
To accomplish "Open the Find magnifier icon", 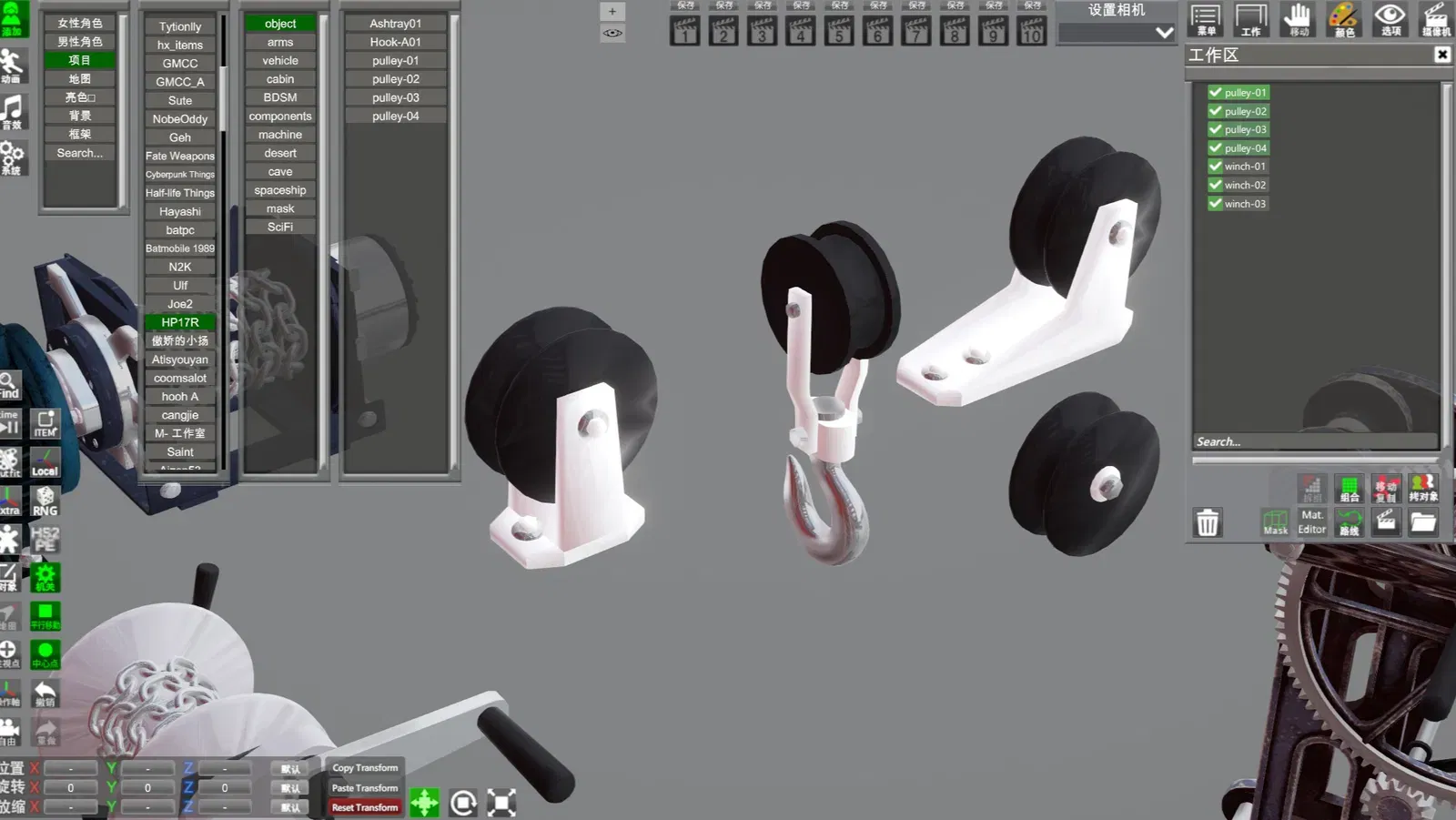I will 9,385.
